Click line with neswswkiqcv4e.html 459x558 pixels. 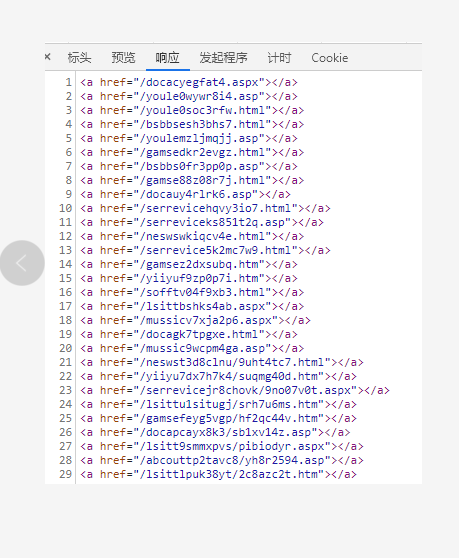pyautogui.click(x=192, y=236)
